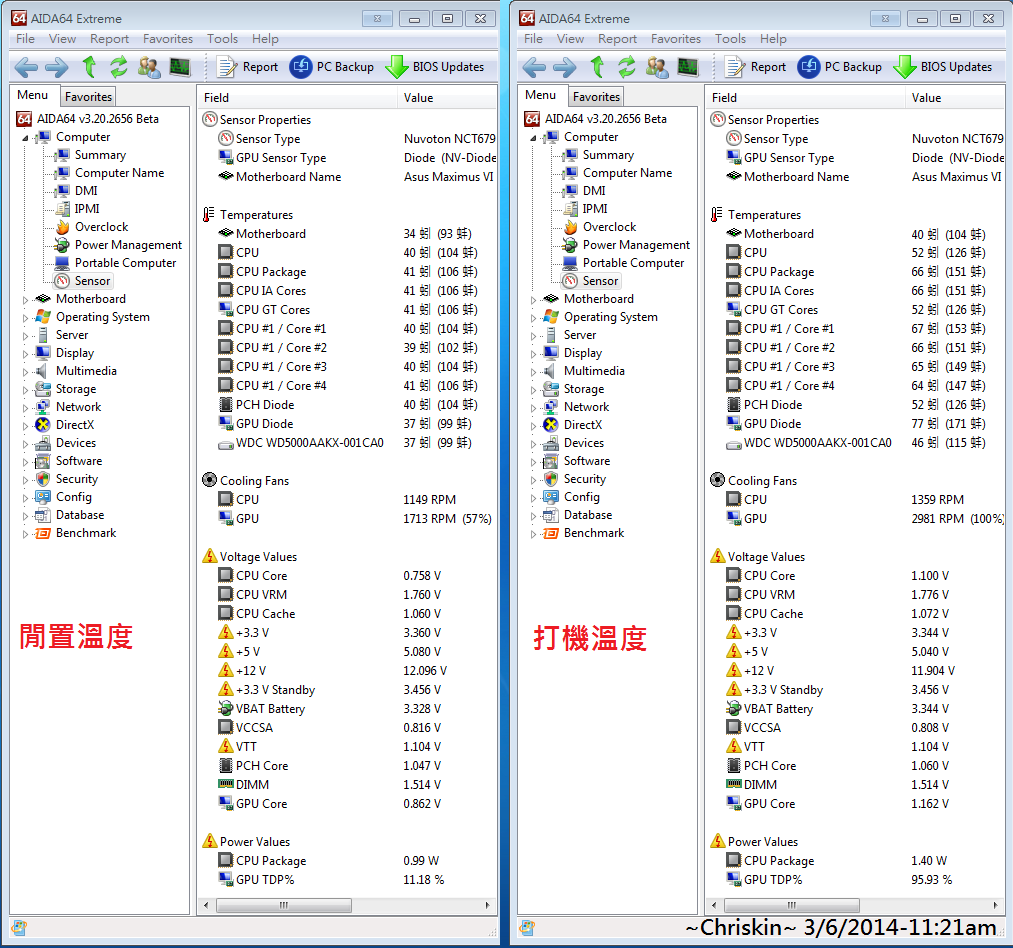Viewport: 1013px width, 948px height.
Task: Open Users icon in left window toolbar
Action: [149, 67]
